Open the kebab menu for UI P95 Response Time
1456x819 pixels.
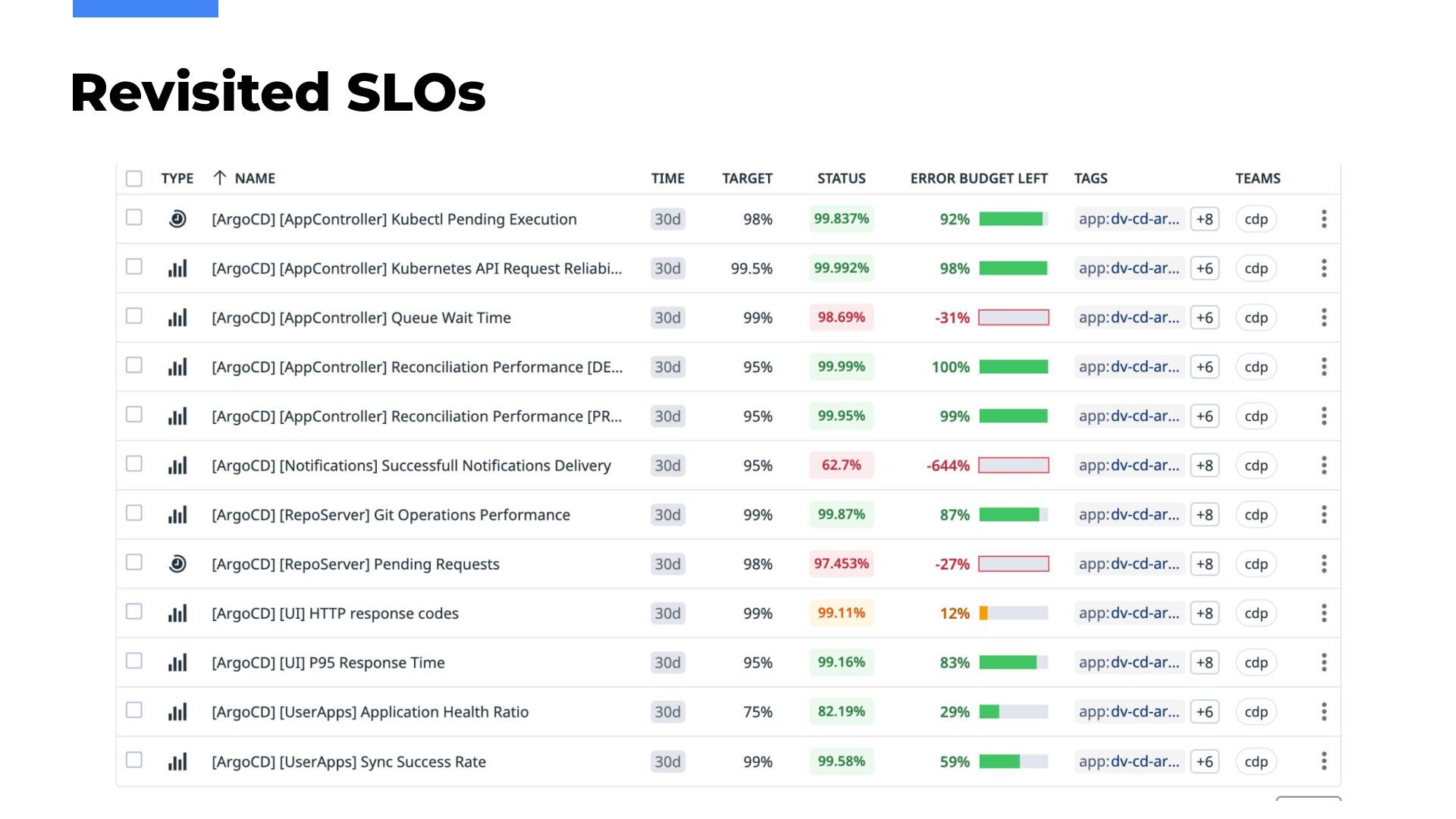click(1324, 663)
